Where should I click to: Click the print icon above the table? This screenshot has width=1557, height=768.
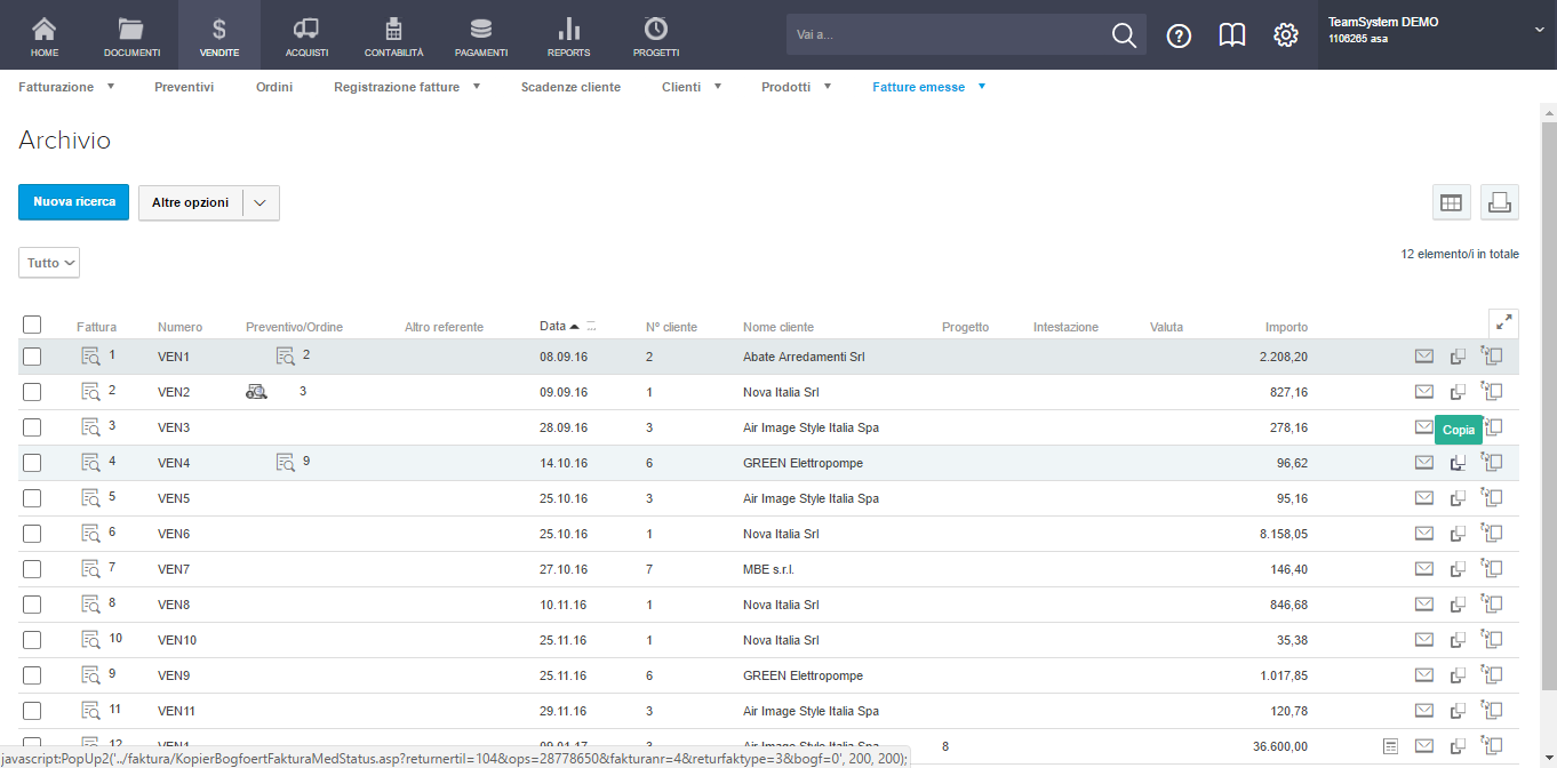click(1499, 202)
